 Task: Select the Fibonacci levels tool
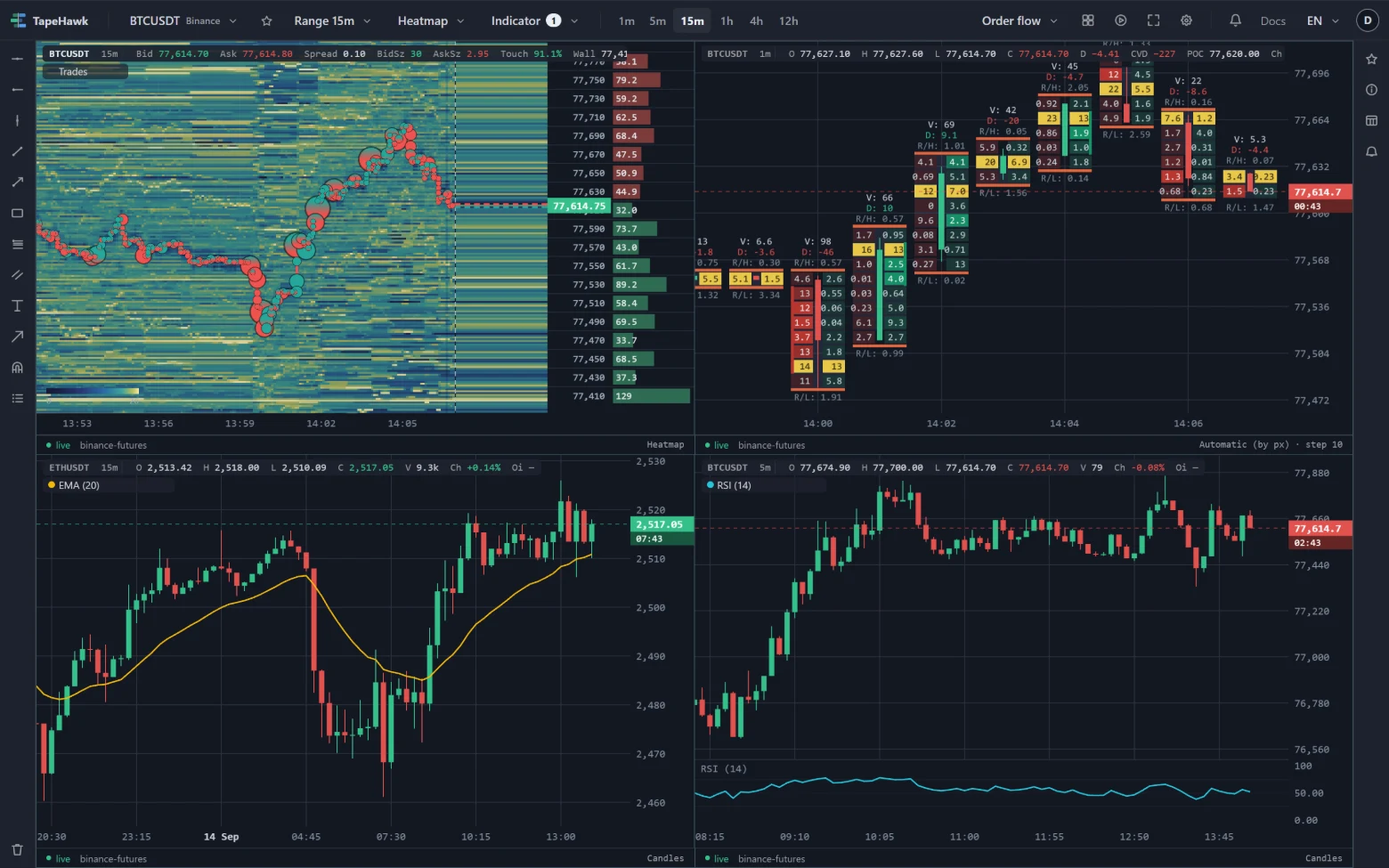pyautogui.click(x=17, y=244)
